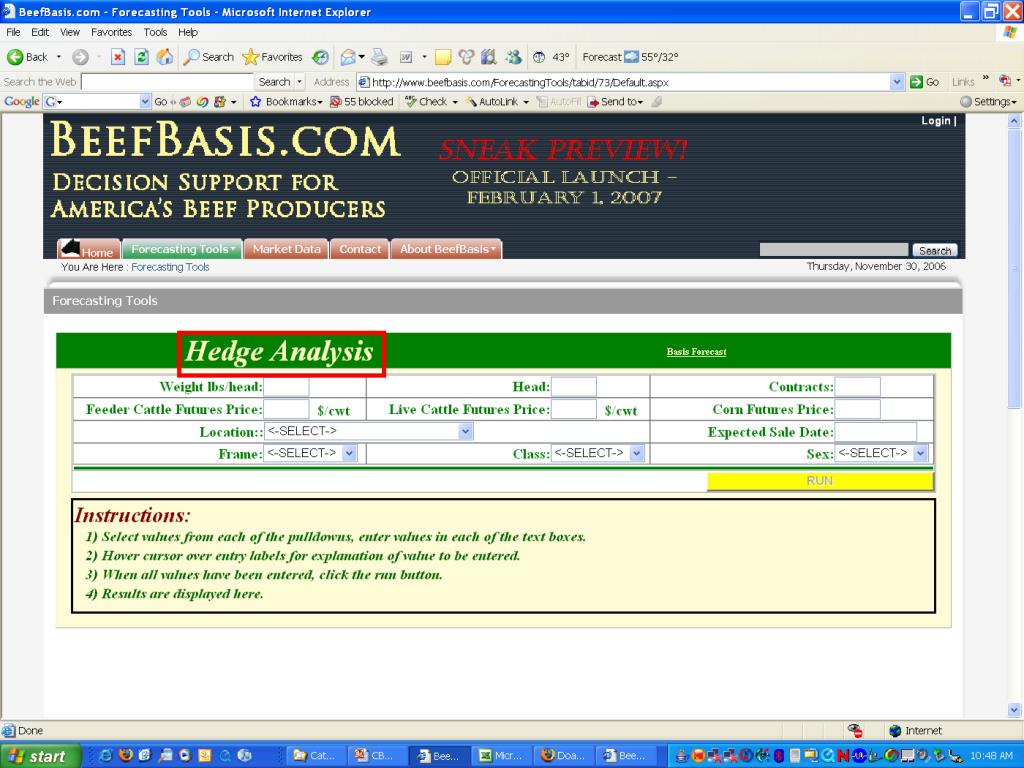Click the yellow Discuss note icon

443,57
